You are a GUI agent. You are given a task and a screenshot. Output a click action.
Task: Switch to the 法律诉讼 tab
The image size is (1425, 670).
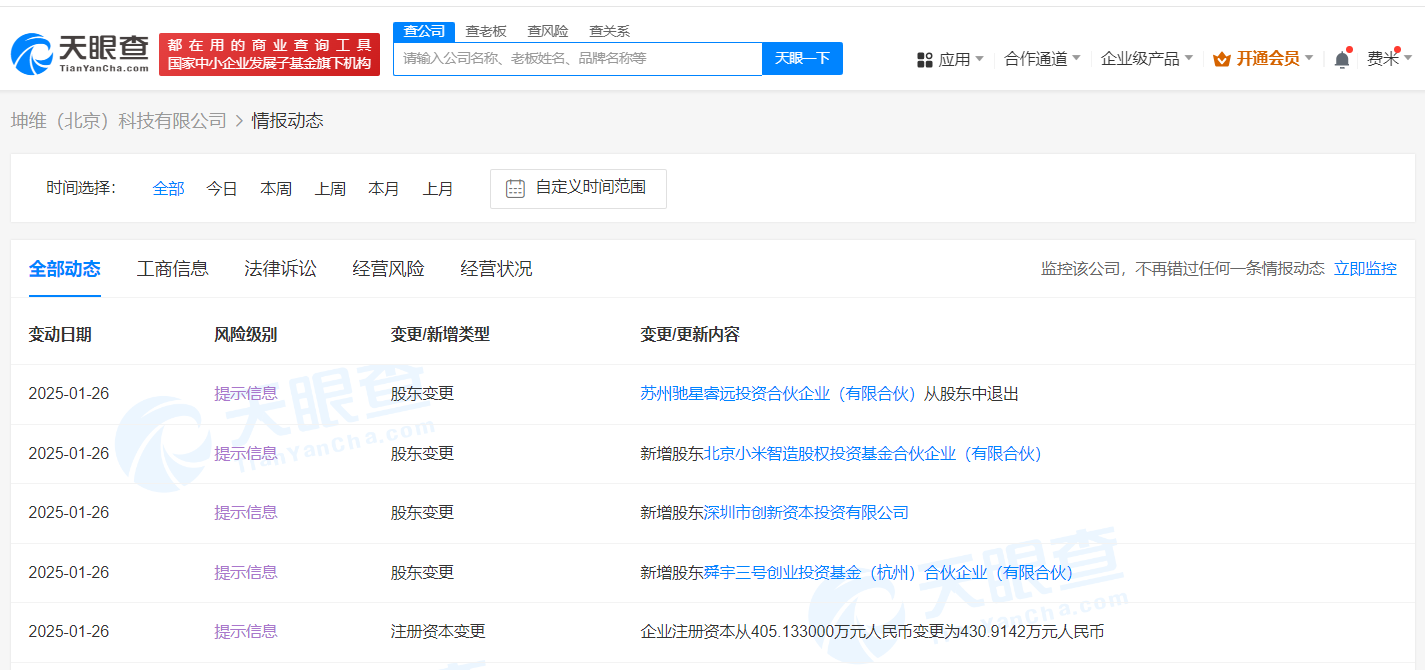point(281,268)
